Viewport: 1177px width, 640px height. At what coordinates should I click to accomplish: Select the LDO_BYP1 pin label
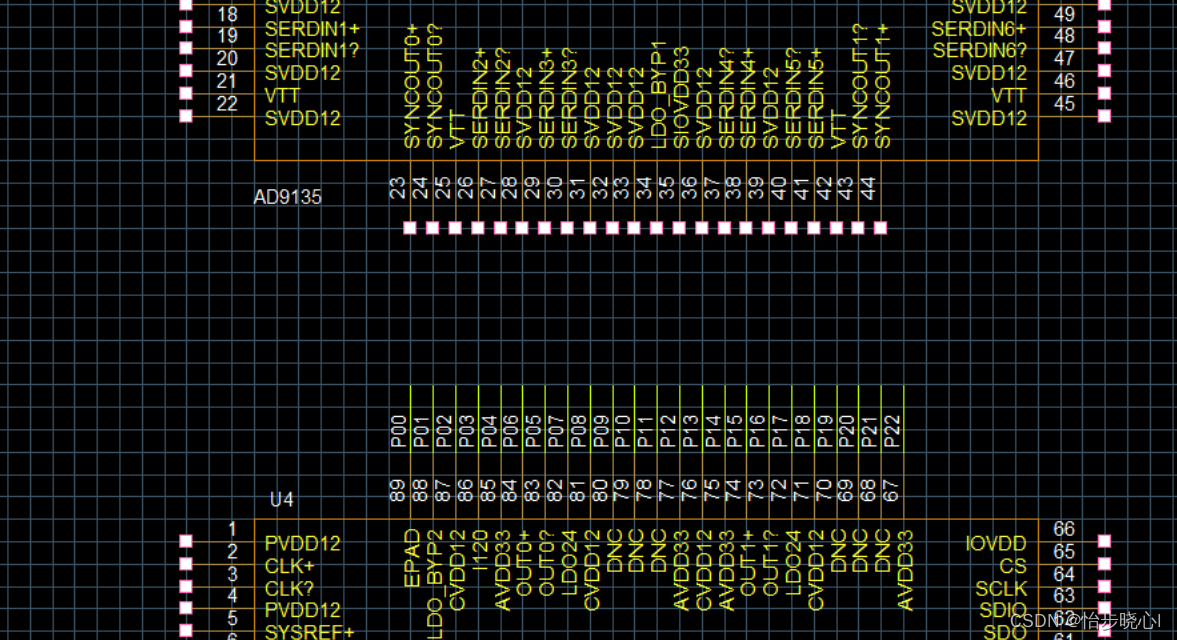(658, 95)
